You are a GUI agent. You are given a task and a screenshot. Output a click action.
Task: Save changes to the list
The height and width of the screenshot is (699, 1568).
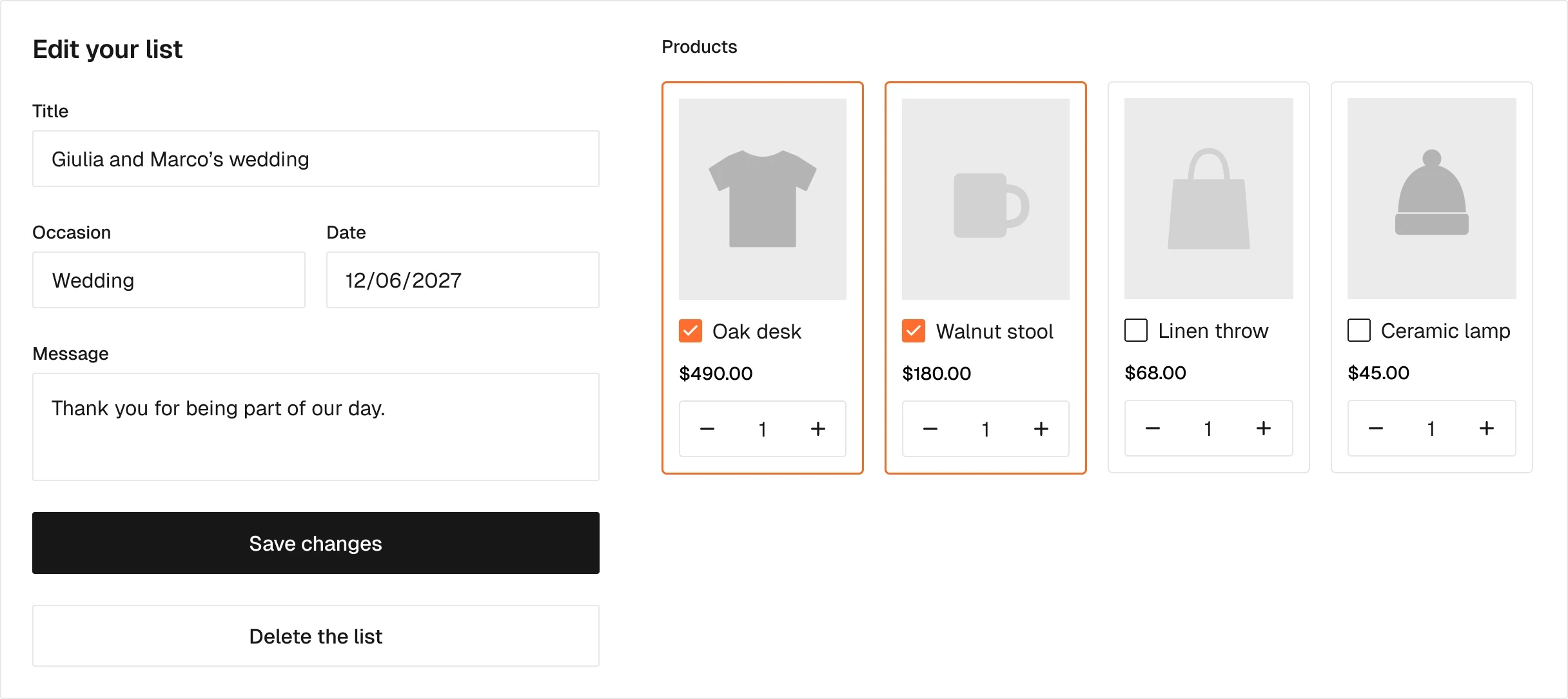click(316, 543)
